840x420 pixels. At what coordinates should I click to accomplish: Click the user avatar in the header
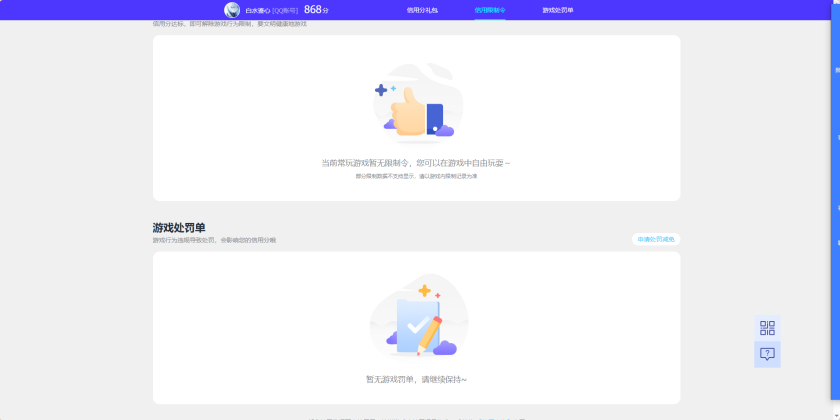click(232, 10)
